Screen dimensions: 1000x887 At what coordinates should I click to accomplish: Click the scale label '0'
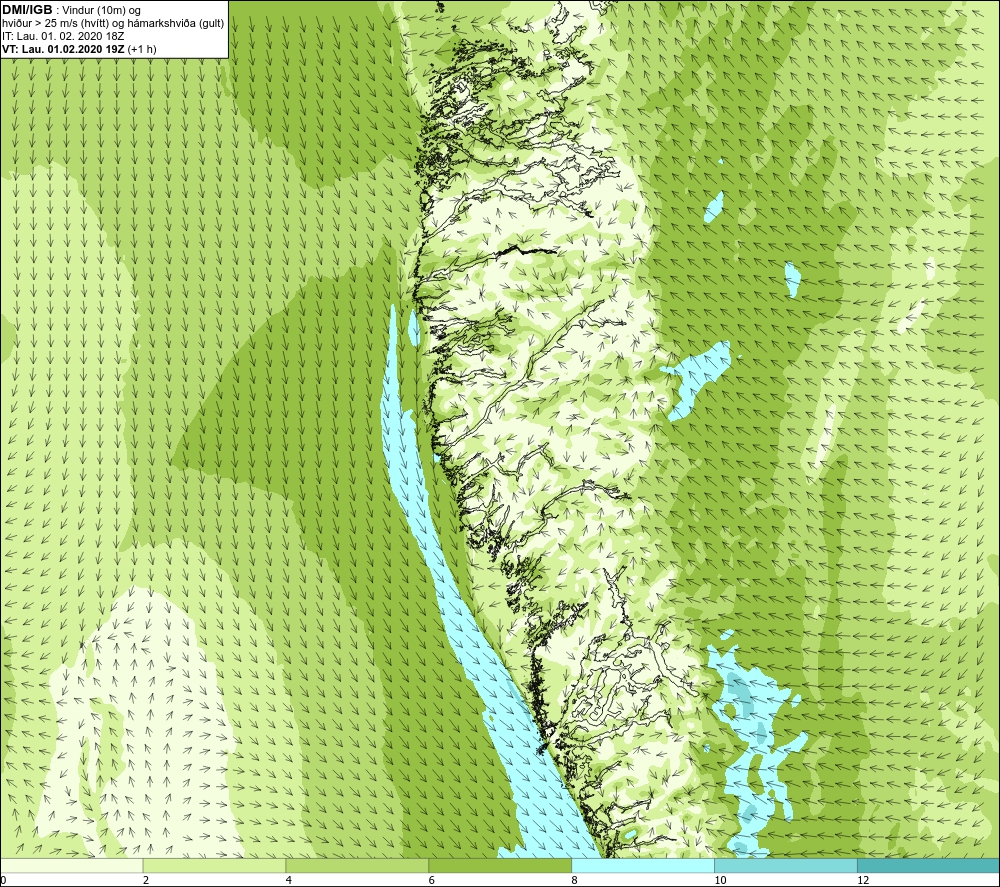[3, 881]
